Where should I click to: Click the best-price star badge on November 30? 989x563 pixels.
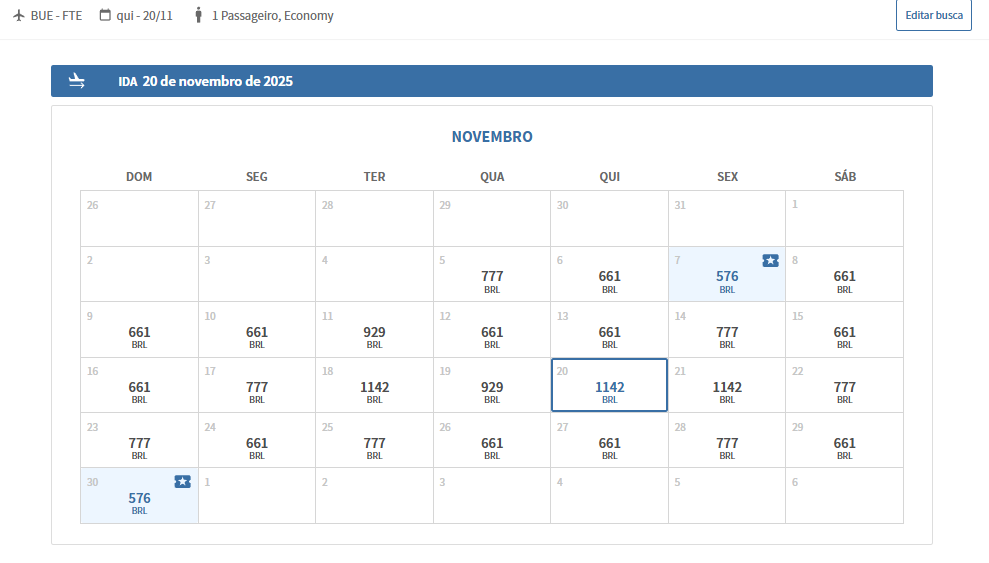[182, 482]
